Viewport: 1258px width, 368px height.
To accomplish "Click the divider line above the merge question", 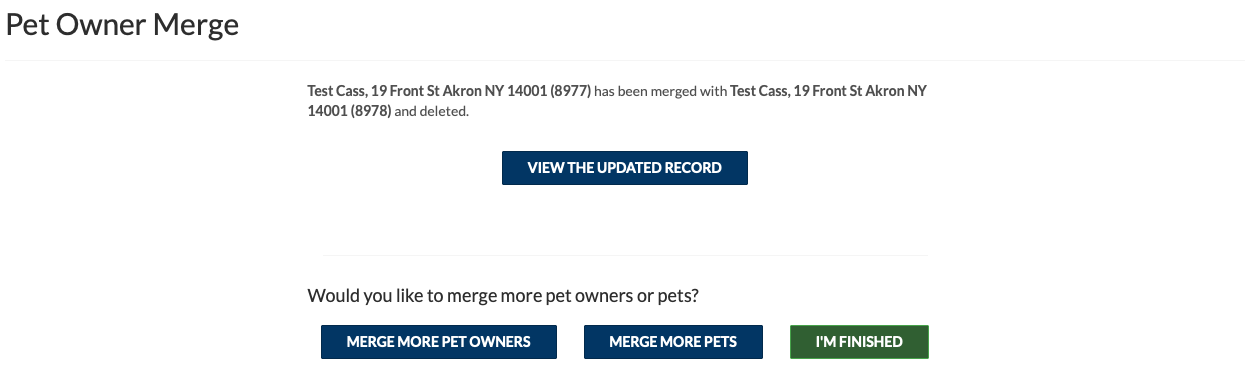I will point(626,255).
